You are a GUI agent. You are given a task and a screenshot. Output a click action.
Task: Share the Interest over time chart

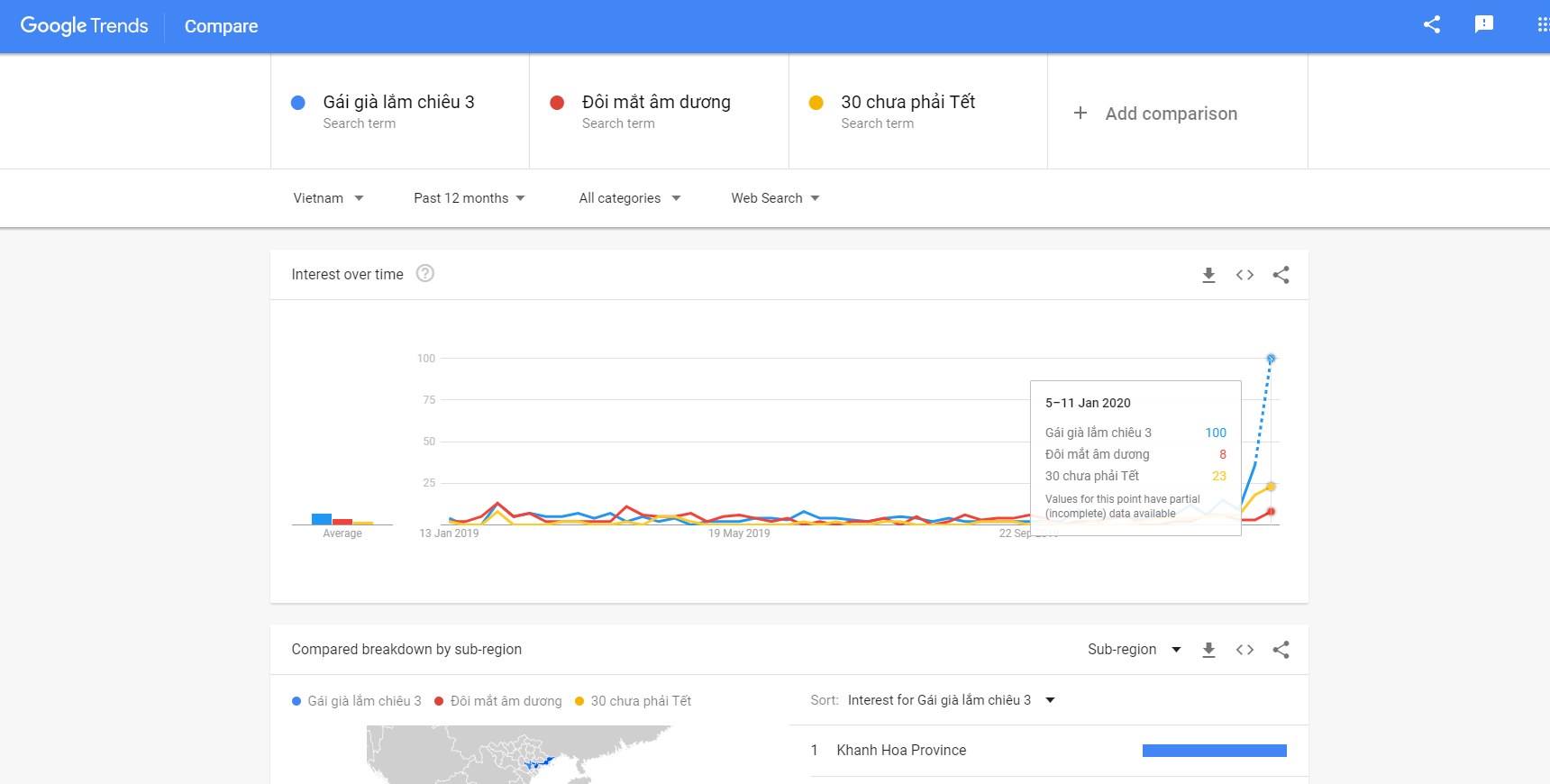point(1281,275)
